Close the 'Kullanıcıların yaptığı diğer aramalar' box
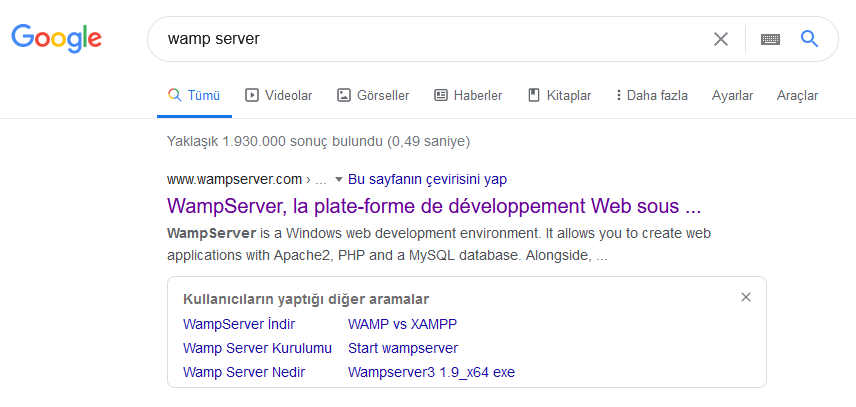This screenshot has height=407, width=856. pyautogui.click(x=746, y=297)
